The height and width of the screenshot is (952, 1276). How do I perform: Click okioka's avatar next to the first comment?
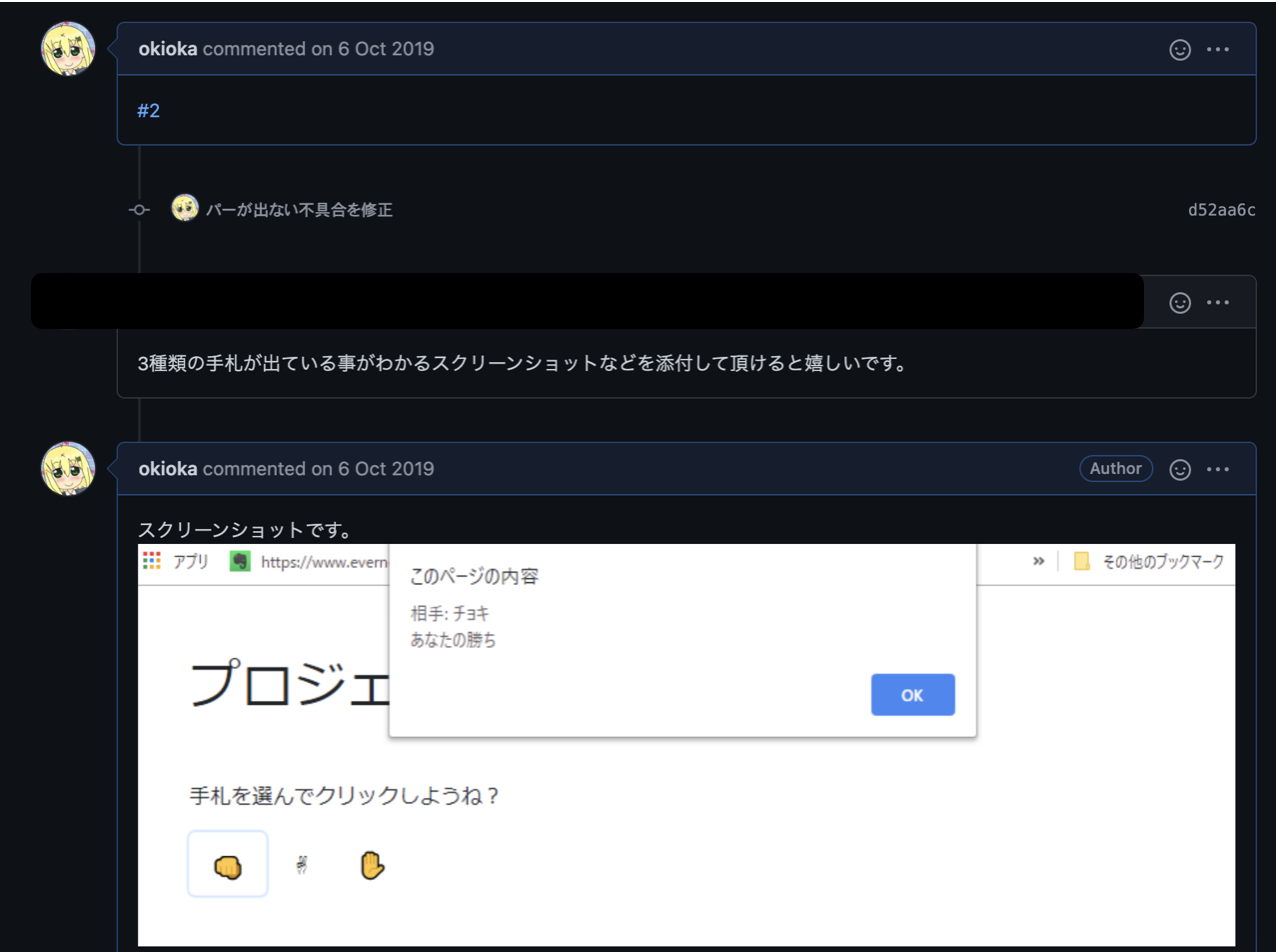click(68, 49)
